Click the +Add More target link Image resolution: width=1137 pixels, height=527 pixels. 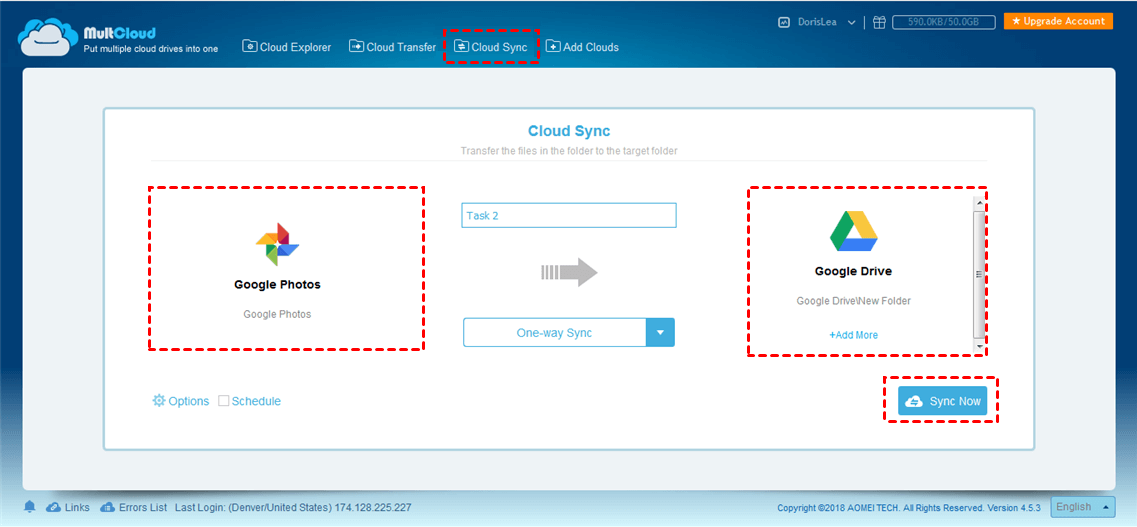853,335
